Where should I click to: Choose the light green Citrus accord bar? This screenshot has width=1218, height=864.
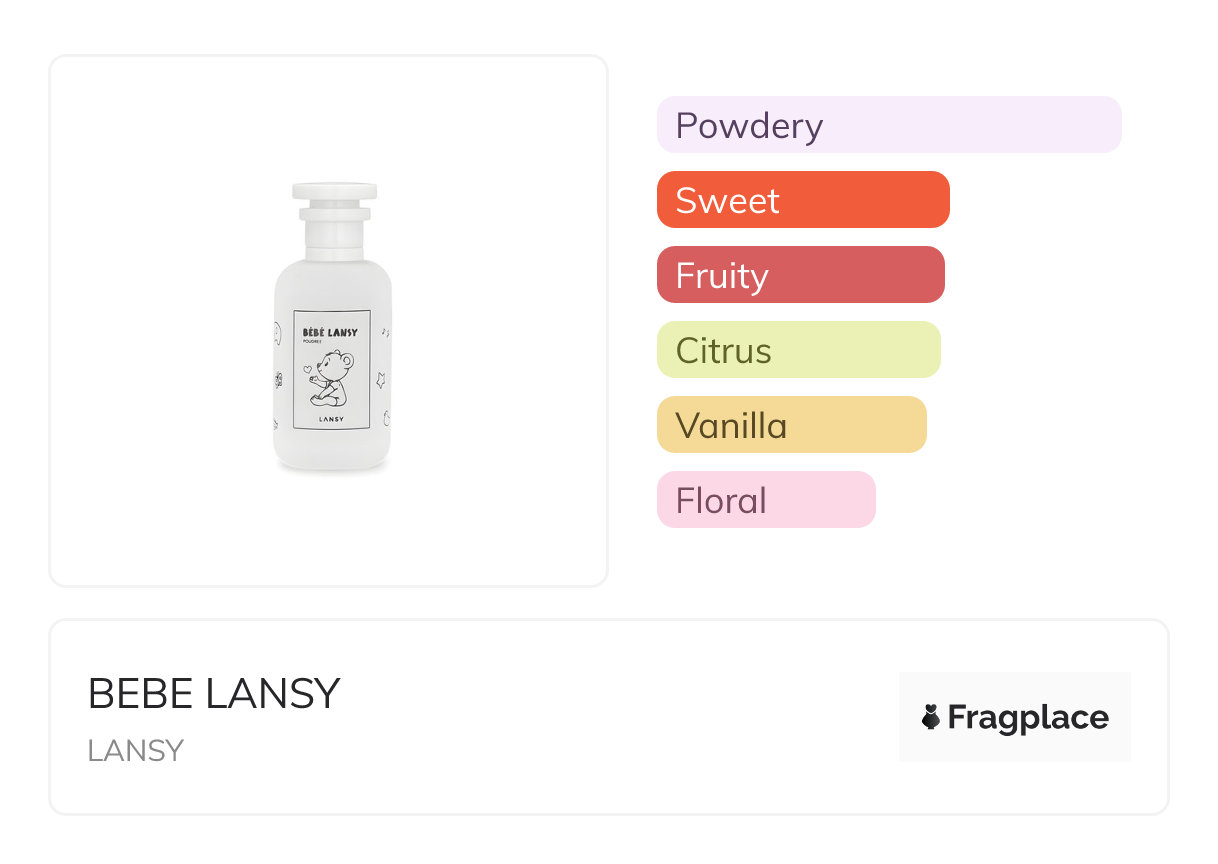(798, 350)
